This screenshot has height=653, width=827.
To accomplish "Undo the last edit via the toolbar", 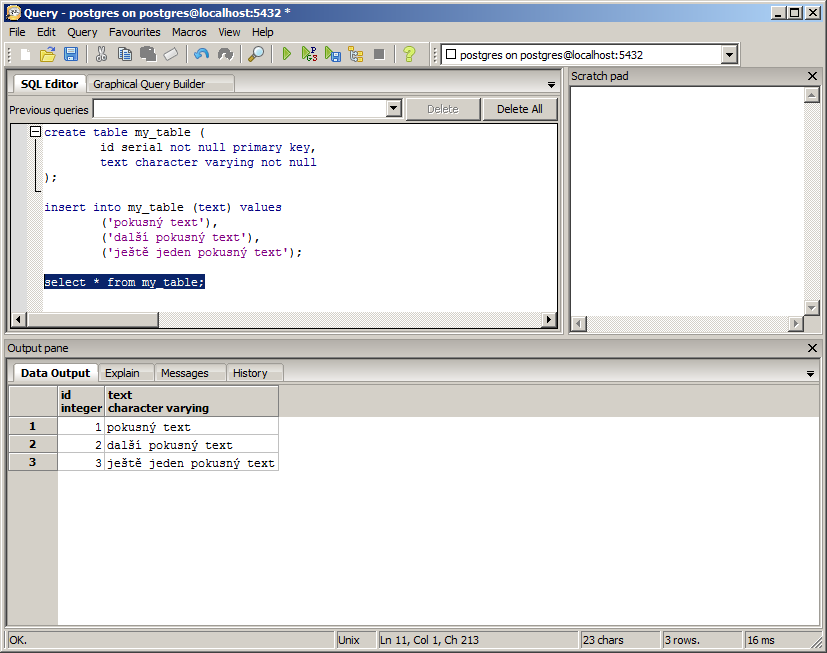I will click(202, 54).
